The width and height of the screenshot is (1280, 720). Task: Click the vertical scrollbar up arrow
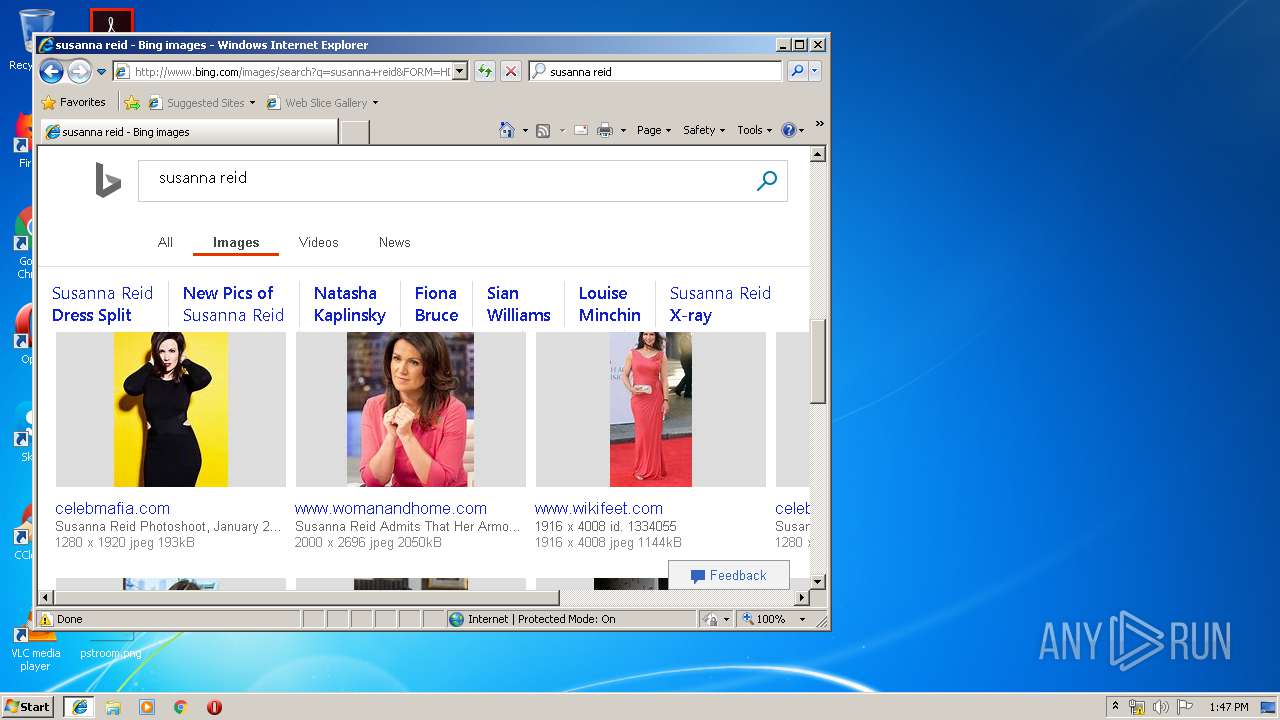[x=817, y=155]
